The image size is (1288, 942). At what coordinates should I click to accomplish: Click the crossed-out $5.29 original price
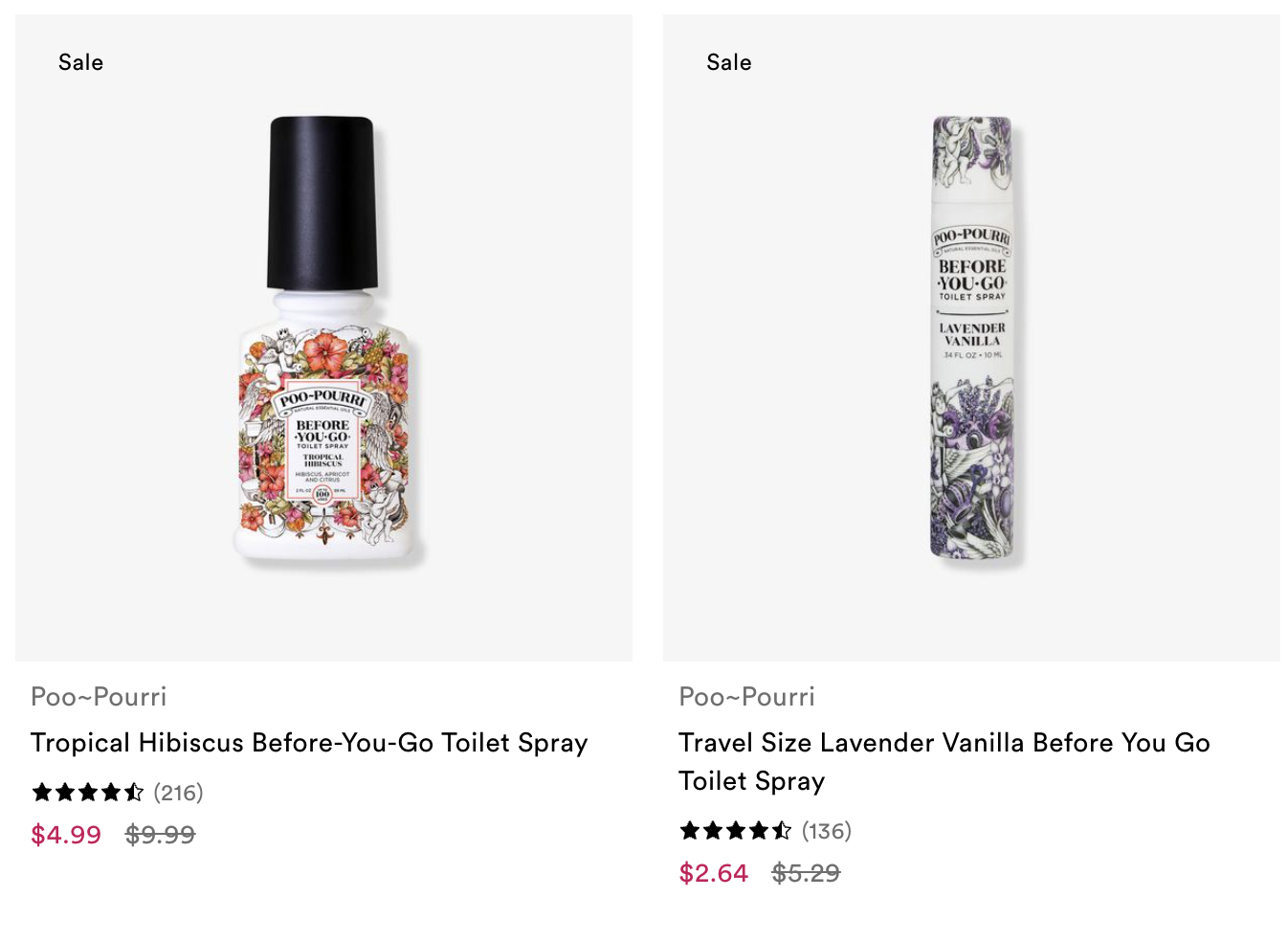click(x=807, y=873)
